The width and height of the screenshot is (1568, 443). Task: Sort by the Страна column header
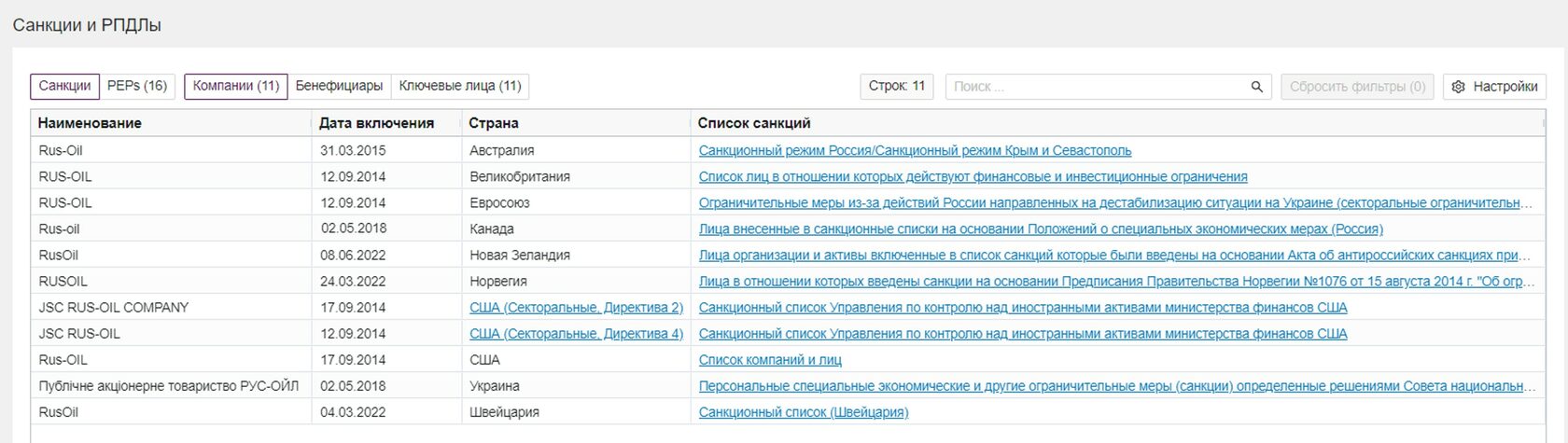tap(494, 123)
